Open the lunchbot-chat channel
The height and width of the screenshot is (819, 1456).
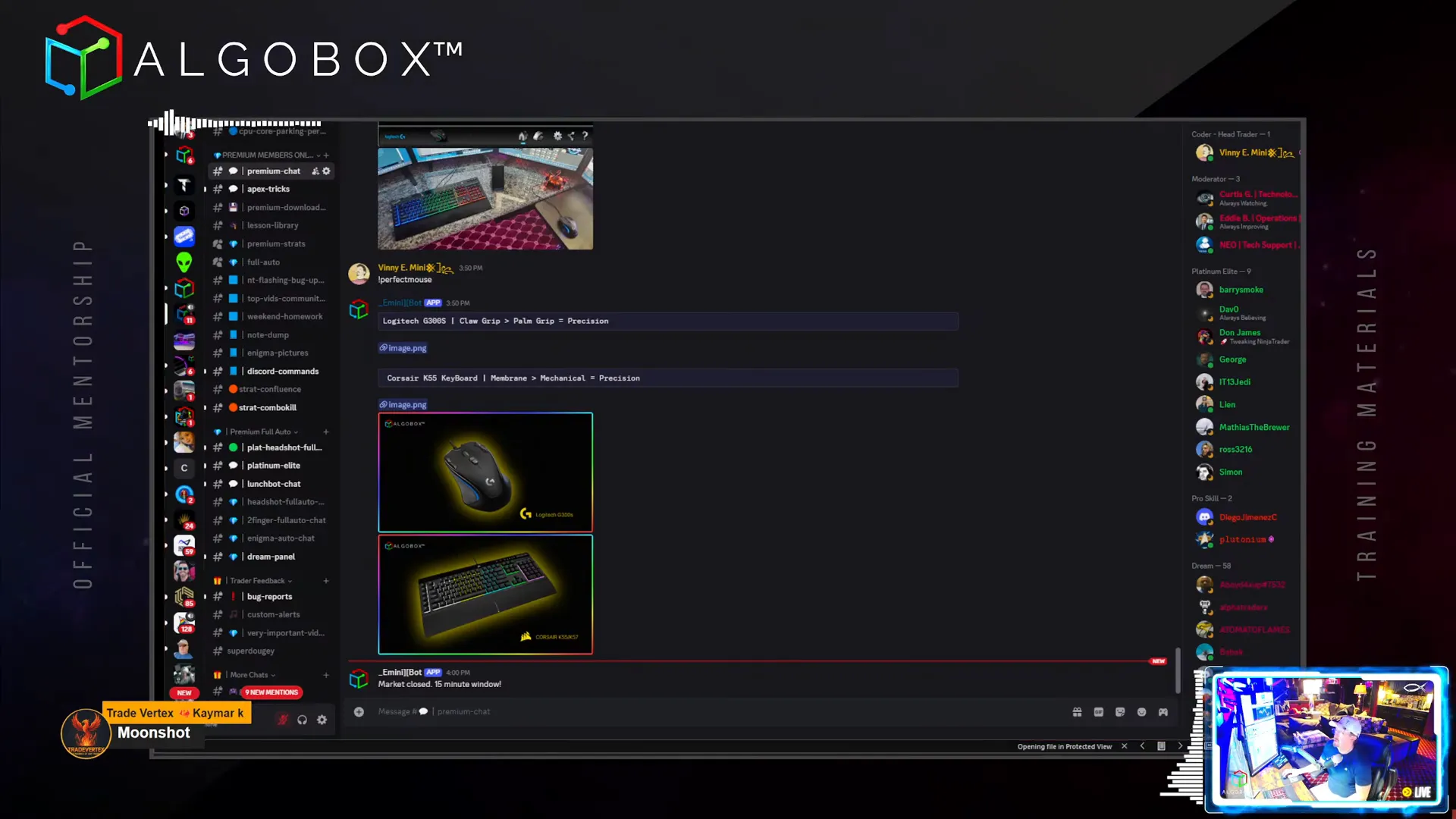click(271, 484)
